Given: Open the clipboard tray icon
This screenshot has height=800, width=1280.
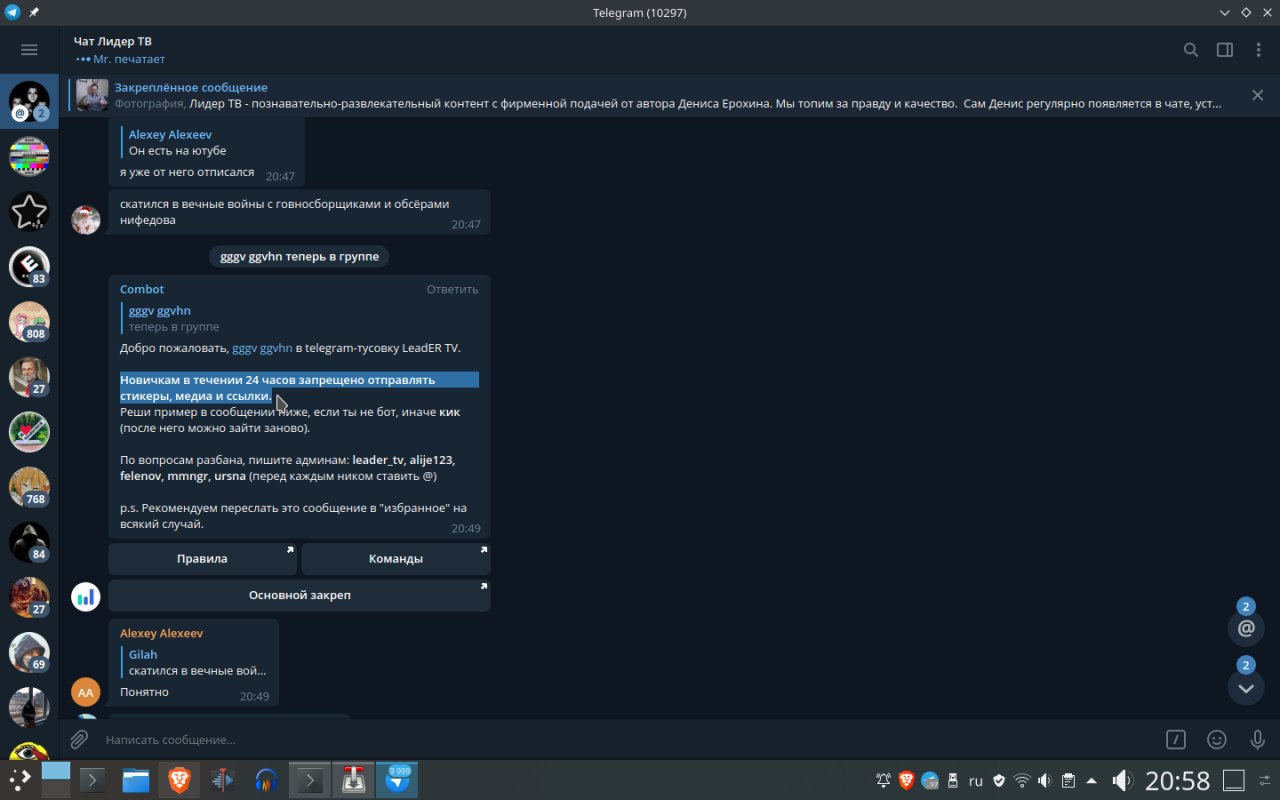Looking at the screenshot, I should [x=1068, y=780].
